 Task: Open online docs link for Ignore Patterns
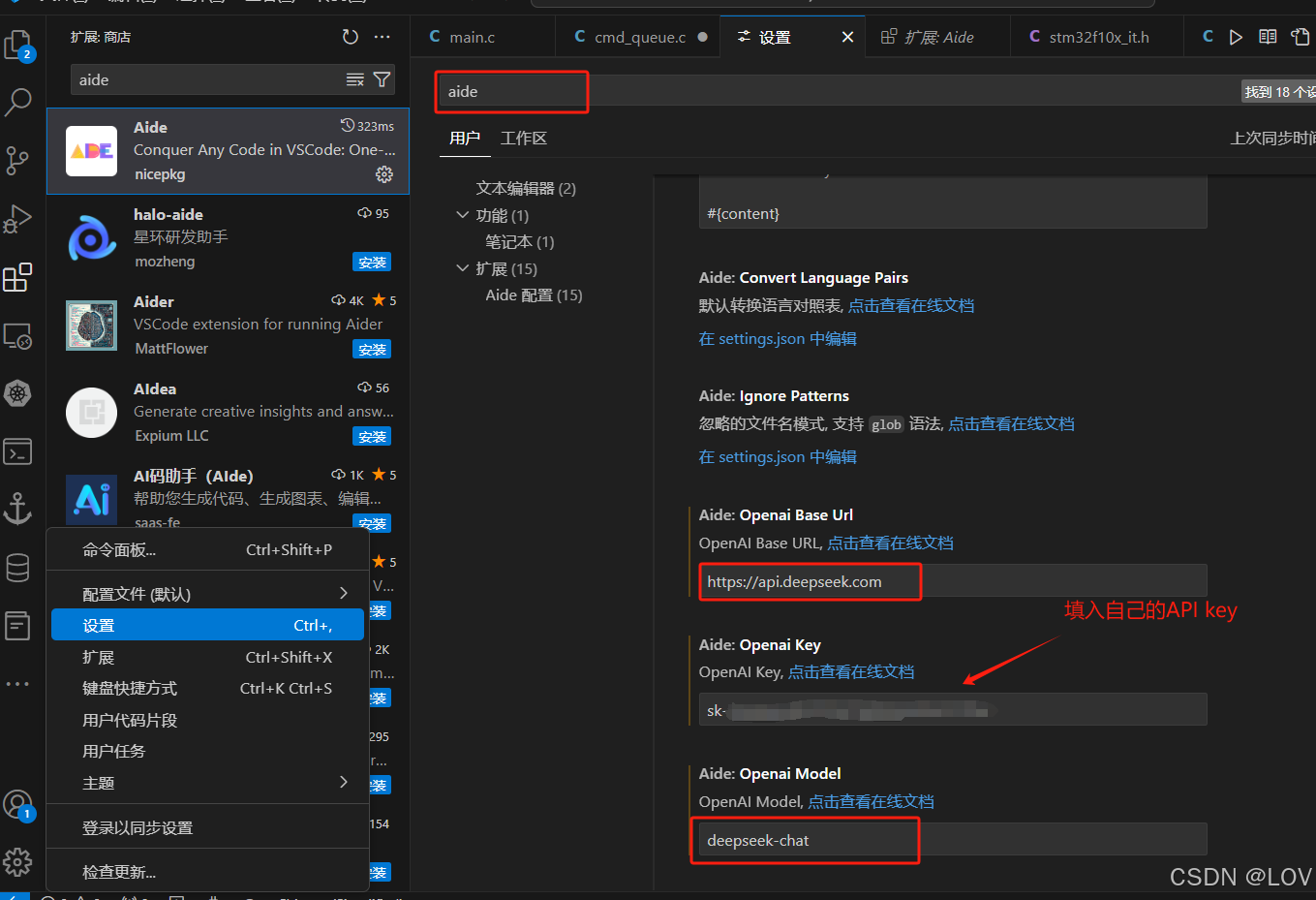1011,423
